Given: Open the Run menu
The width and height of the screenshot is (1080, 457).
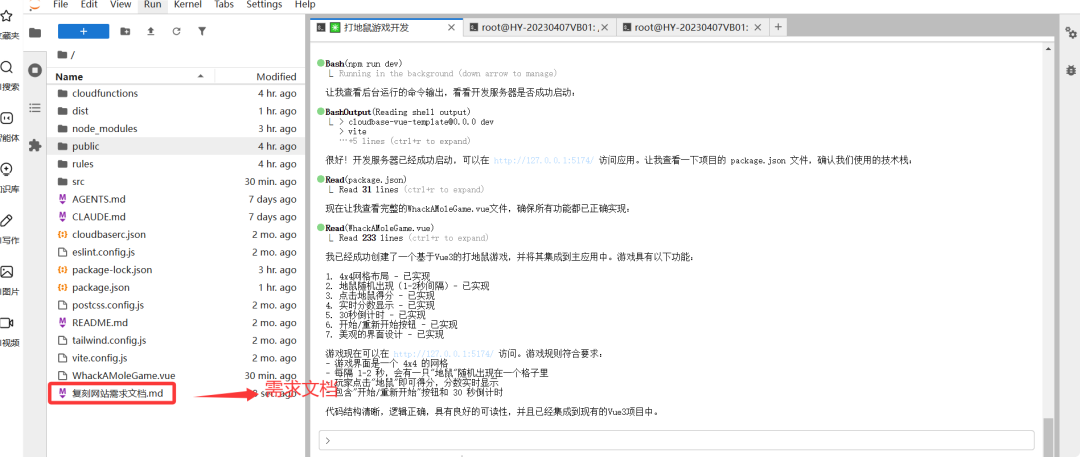Looking at the screenshot, I should point(153,4).
